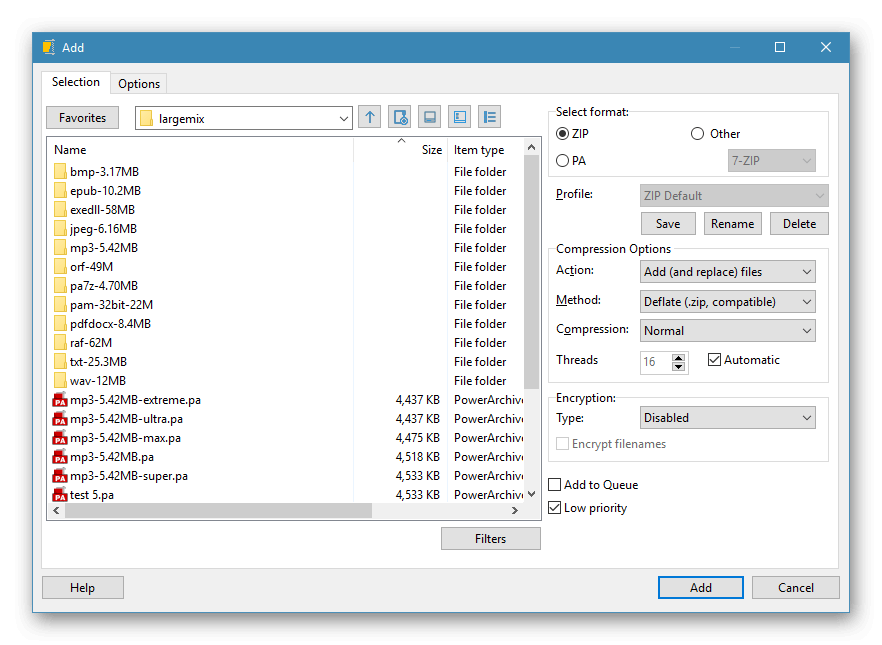Viewport: 882px width, 645px height.
Task: Click the computer drive icon in toolbar
Action: point(429,118)
